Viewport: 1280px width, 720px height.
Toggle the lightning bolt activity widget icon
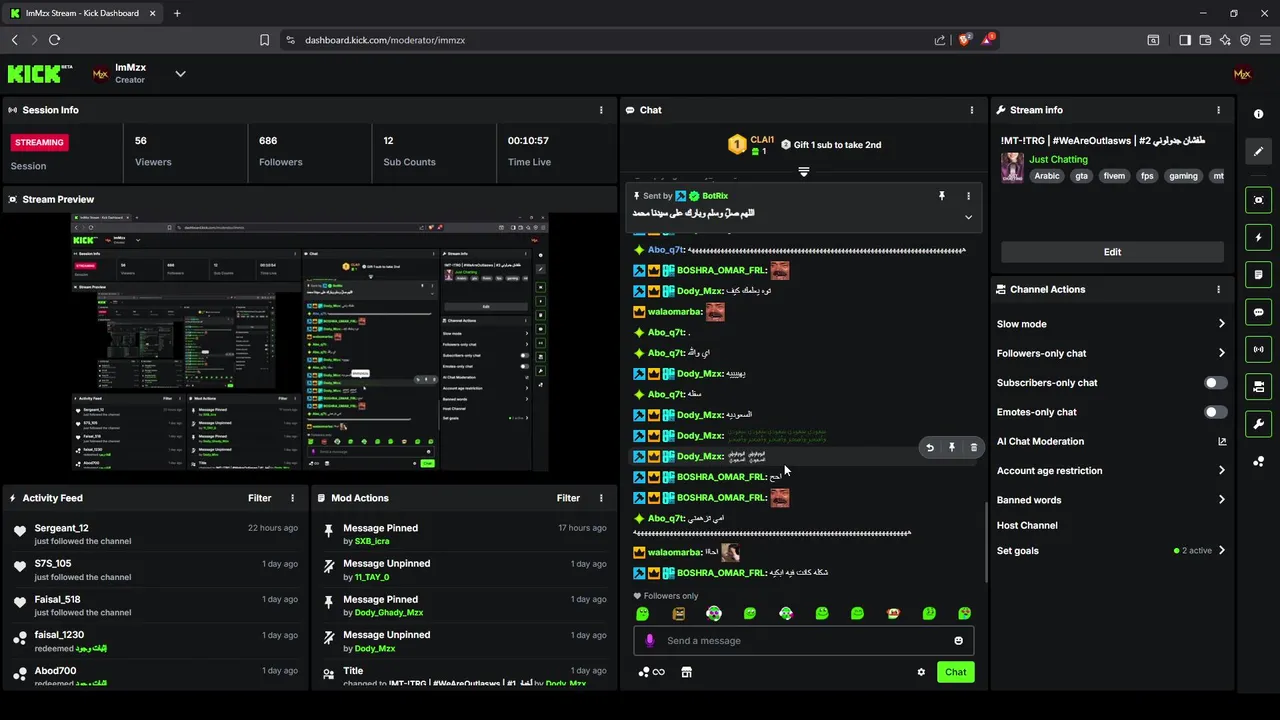[1258, 238]
